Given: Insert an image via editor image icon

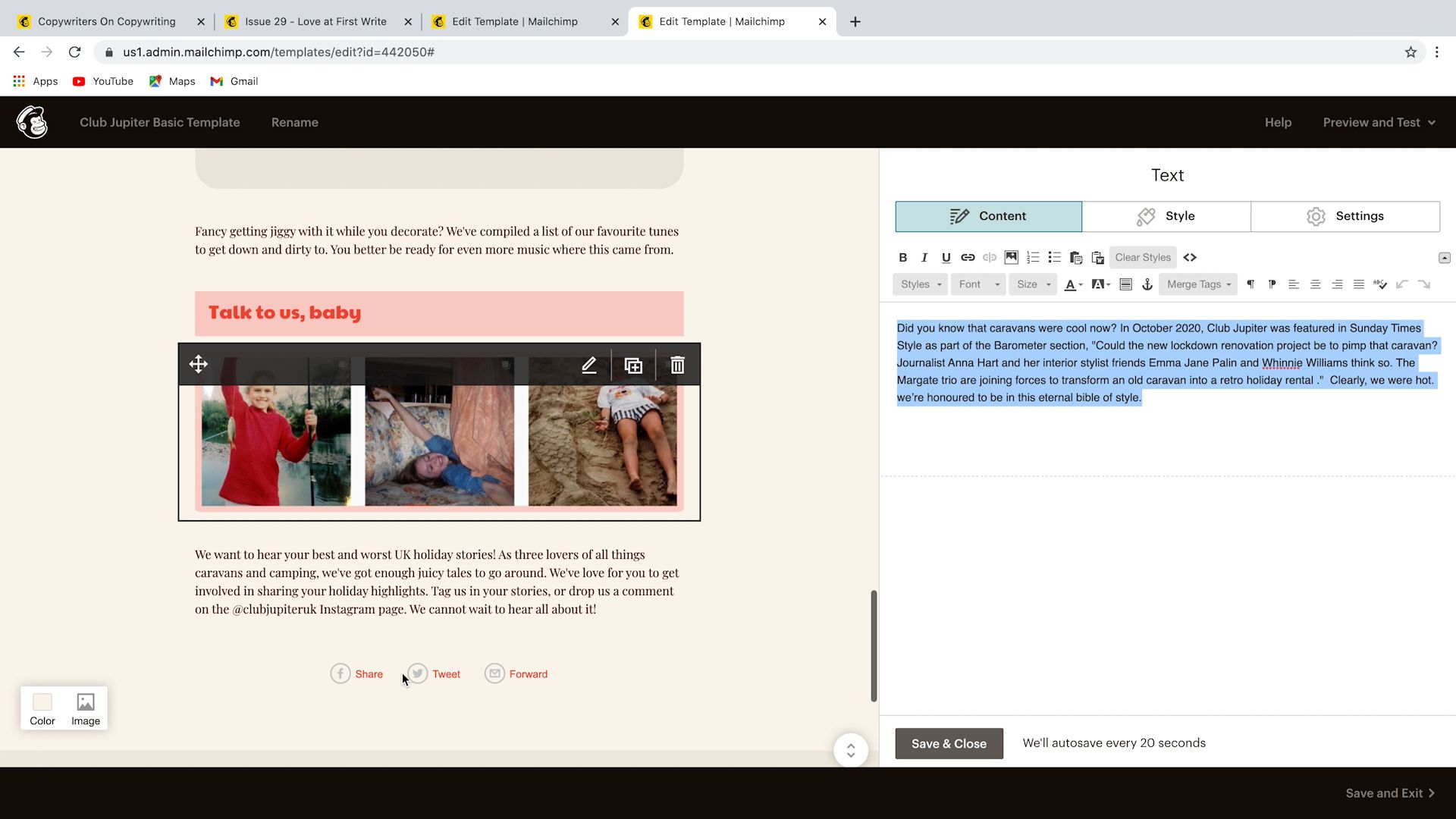Looking at the screenshot, I should (x=1011, y=258).
